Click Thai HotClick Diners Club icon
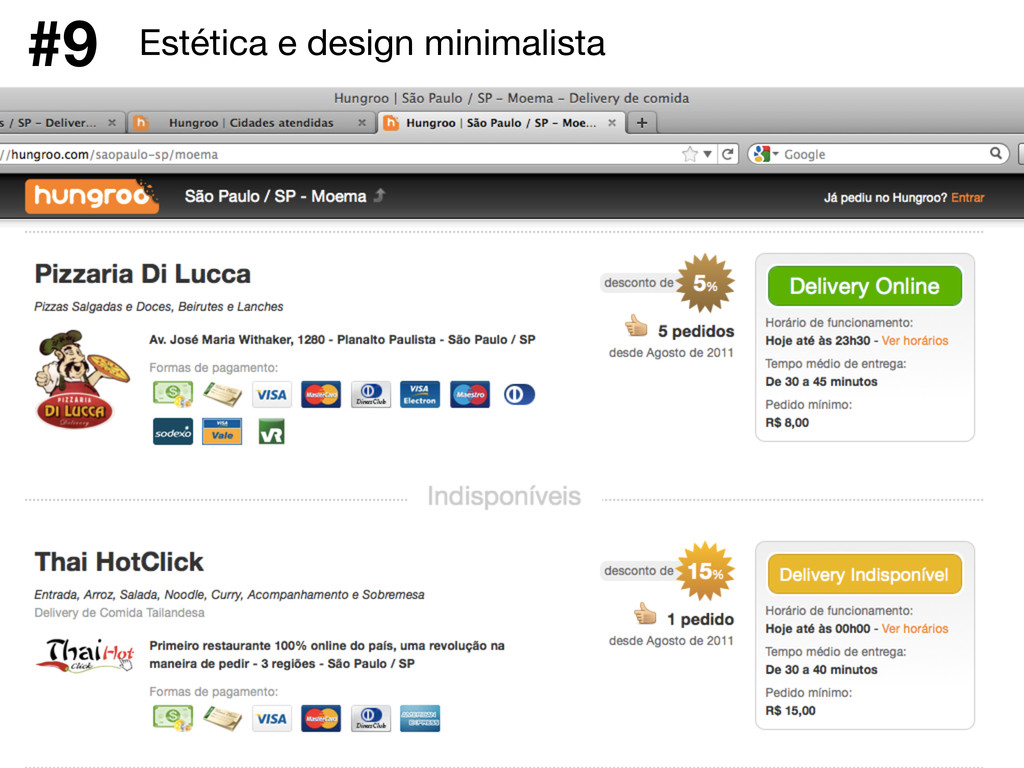1024x768 pixels. tap(371, 718)
